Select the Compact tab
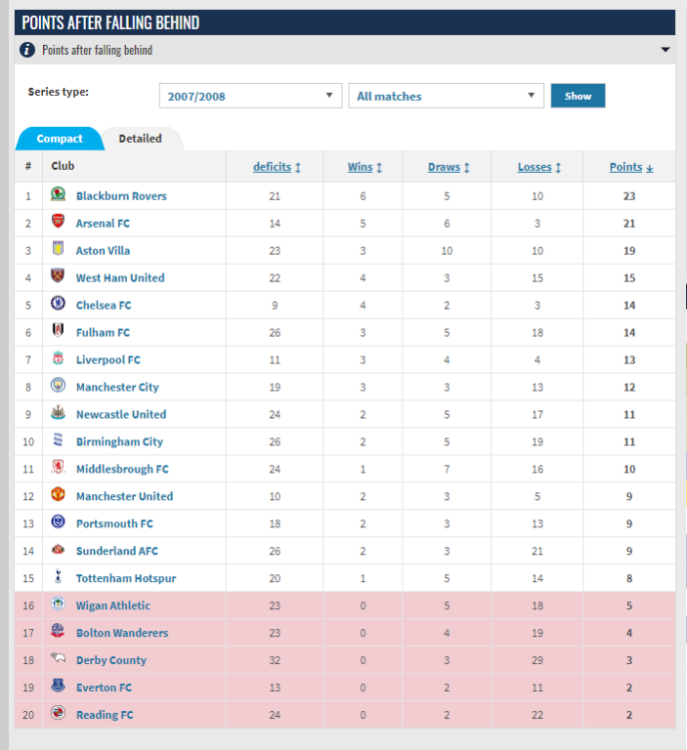687x750 pixels. (59, 139)
